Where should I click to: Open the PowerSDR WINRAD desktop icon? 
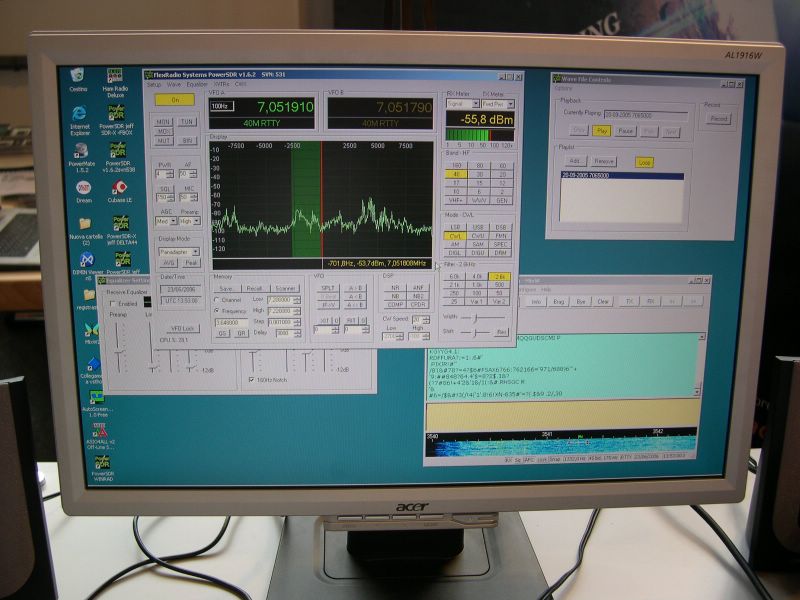point(103,469)
